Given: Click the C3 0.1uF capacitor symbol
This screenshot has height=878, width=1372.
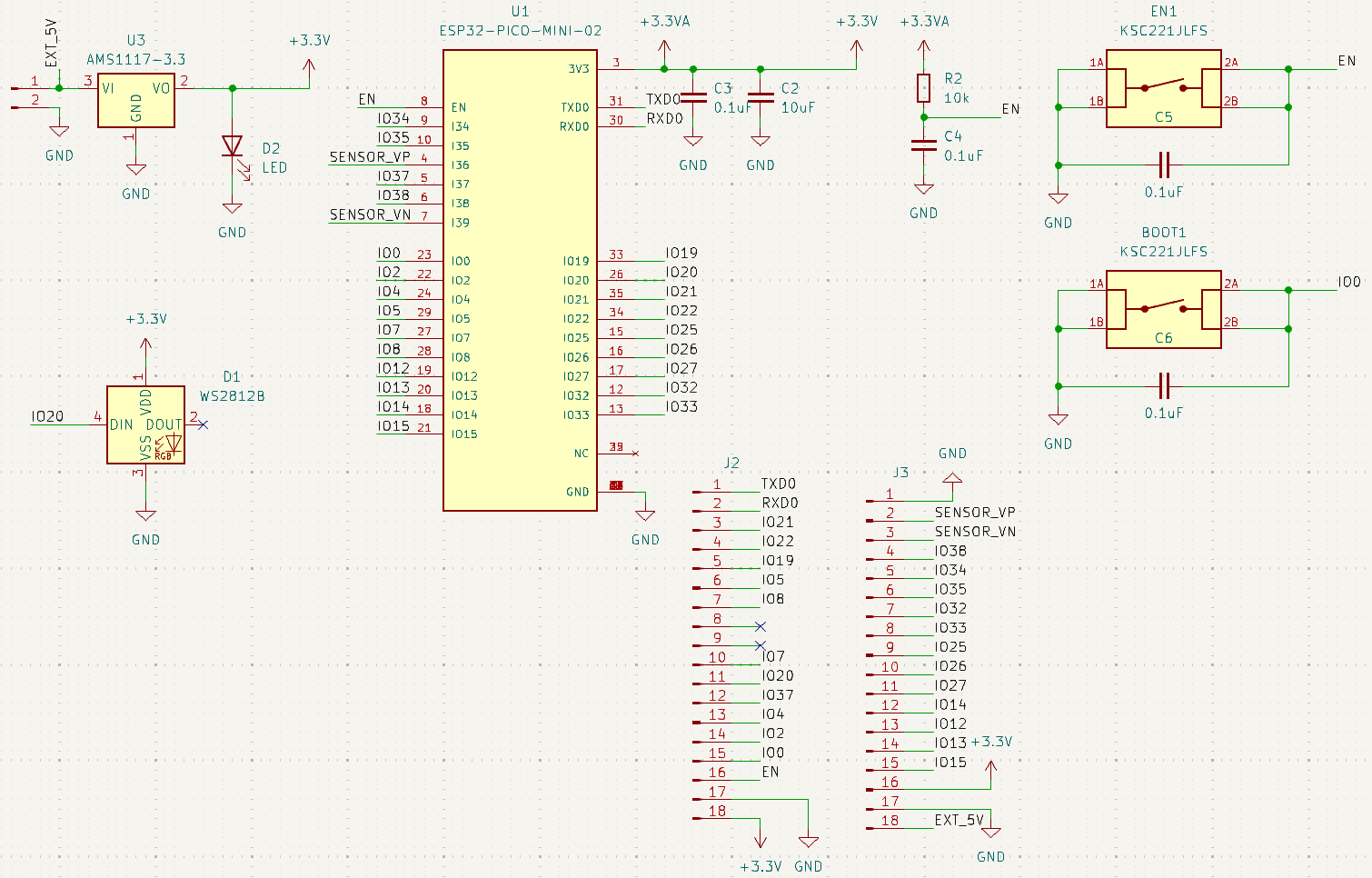Looking at the screenshot, I should (x=693, y=98).
